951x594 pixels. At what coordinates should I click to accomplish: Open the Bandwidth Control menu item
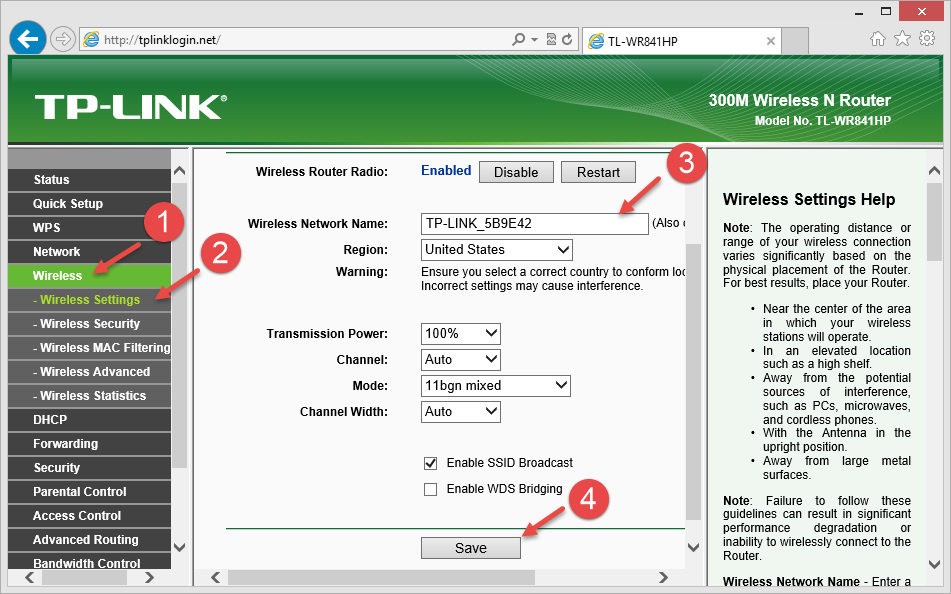(90, 562)
